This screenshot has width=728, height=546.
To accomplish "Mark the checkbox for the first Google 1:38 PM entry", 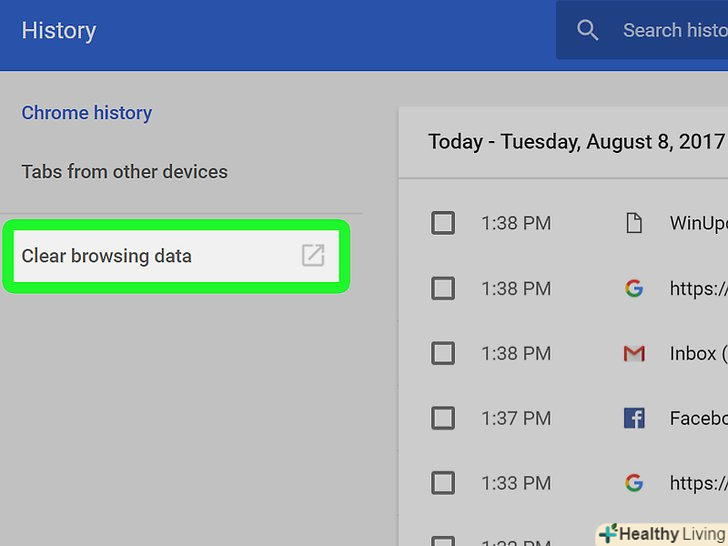I will [443, 289].
